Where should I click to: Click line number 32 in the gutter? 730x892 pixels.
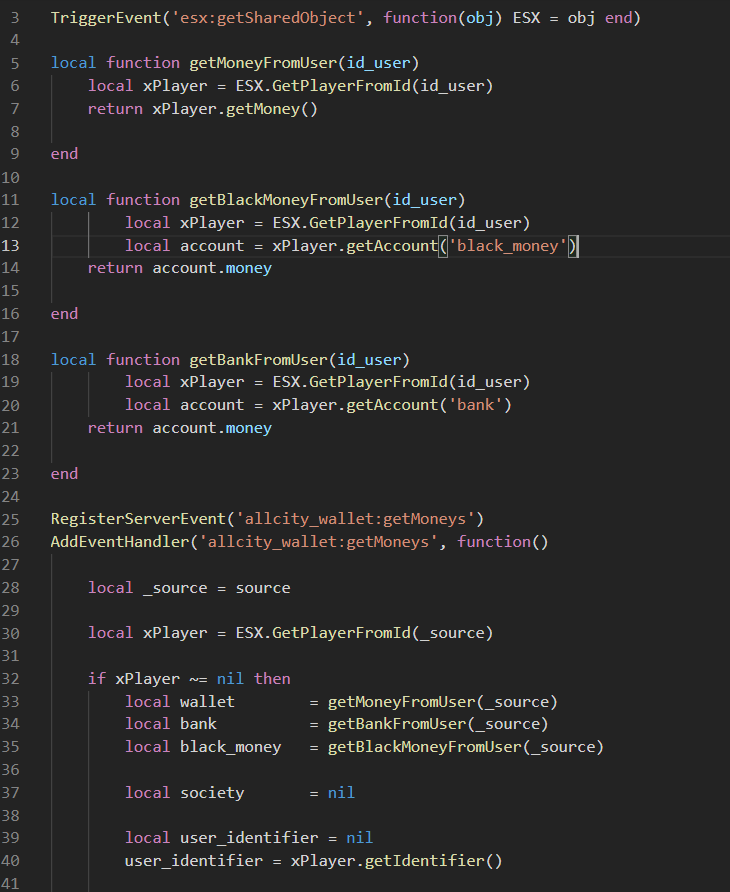click(x=10, y=679)
